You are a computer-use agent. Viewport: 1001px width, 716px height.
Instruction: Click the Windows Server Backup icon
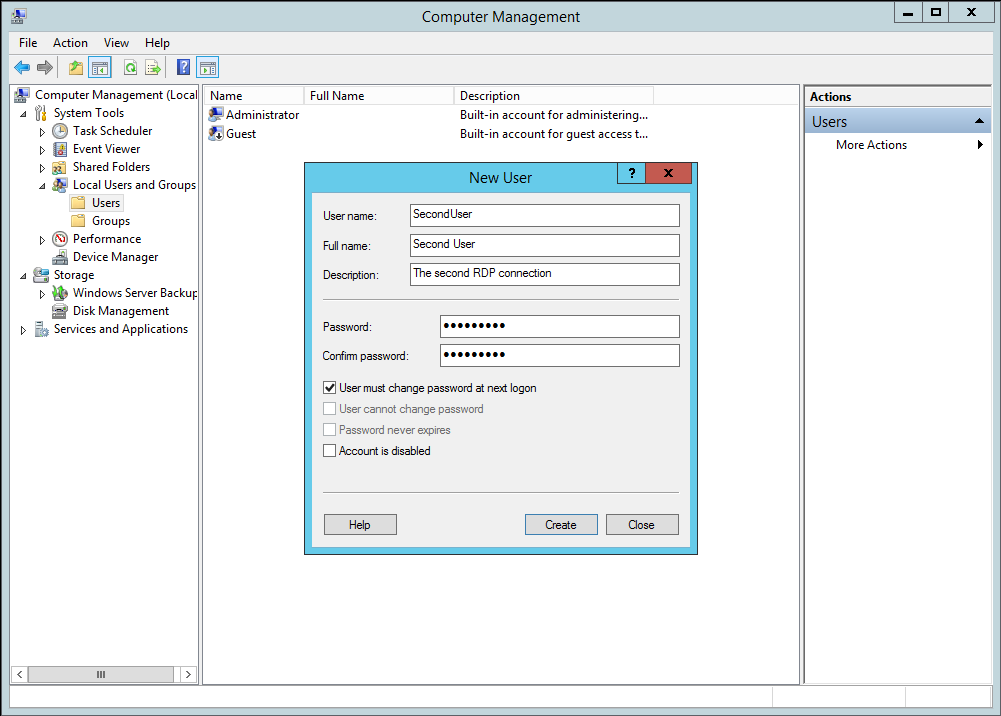click(x=60, y=293)
